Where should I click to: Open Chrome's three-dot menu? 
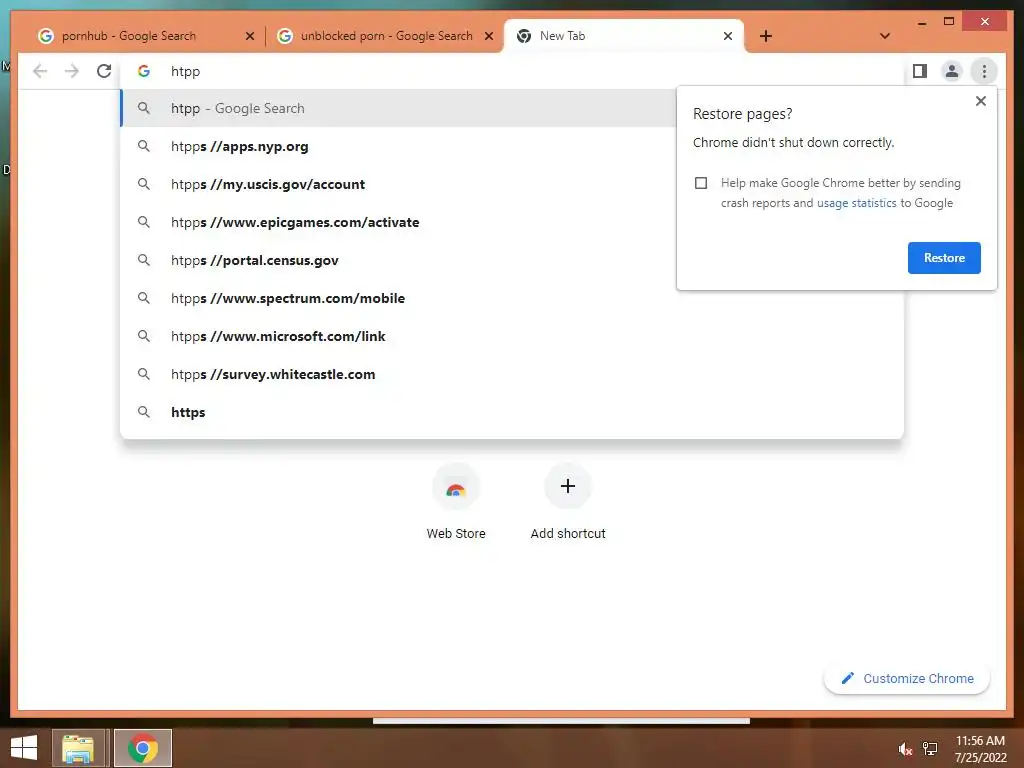(984, 71)
